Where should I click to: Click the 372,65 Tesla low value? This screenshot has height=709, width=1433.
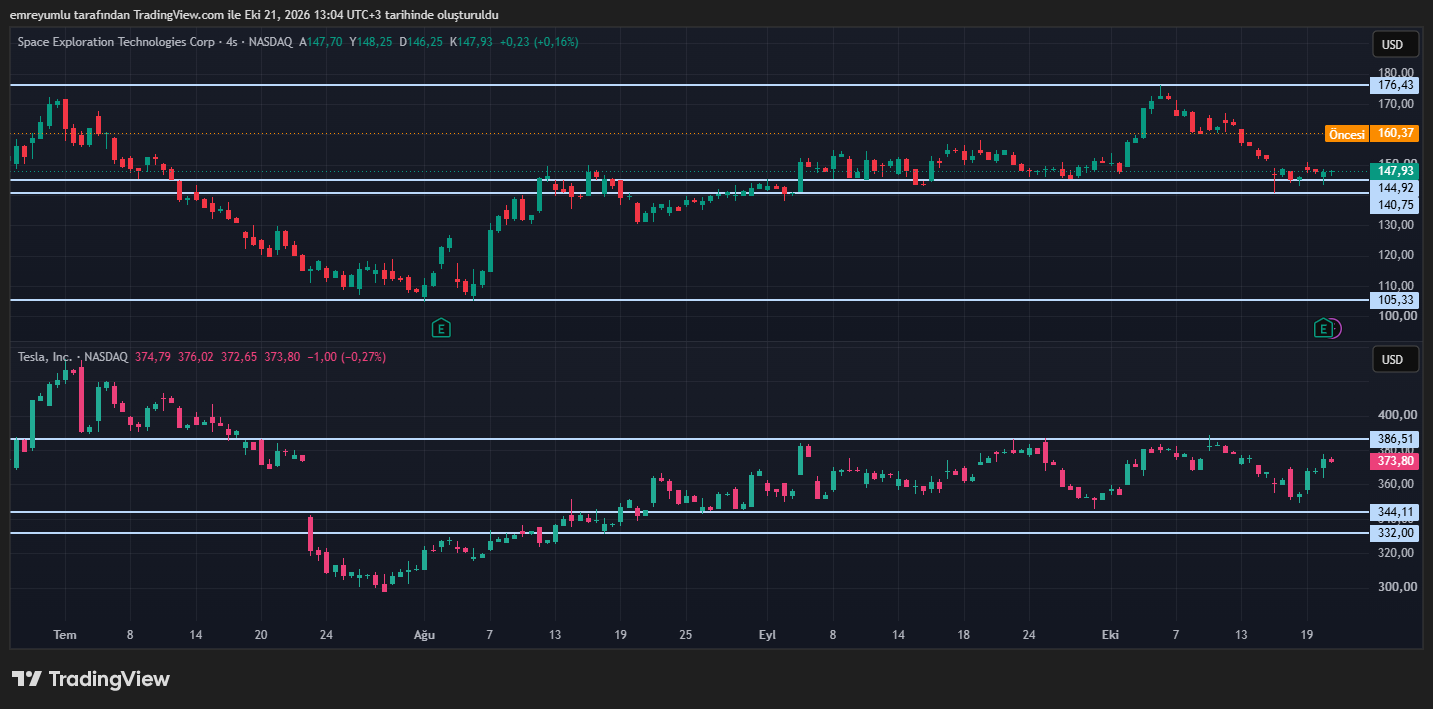(240, 357)
